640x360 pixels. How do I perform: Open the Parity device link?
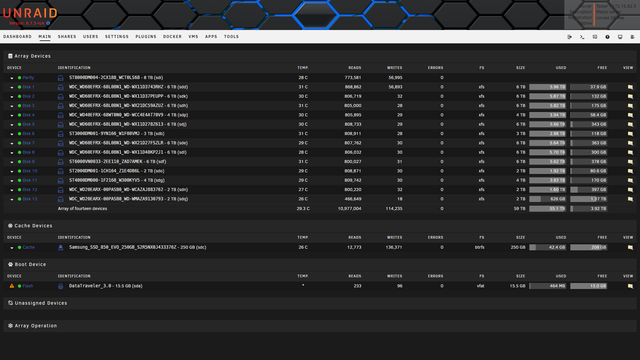(x=28, y=78)
